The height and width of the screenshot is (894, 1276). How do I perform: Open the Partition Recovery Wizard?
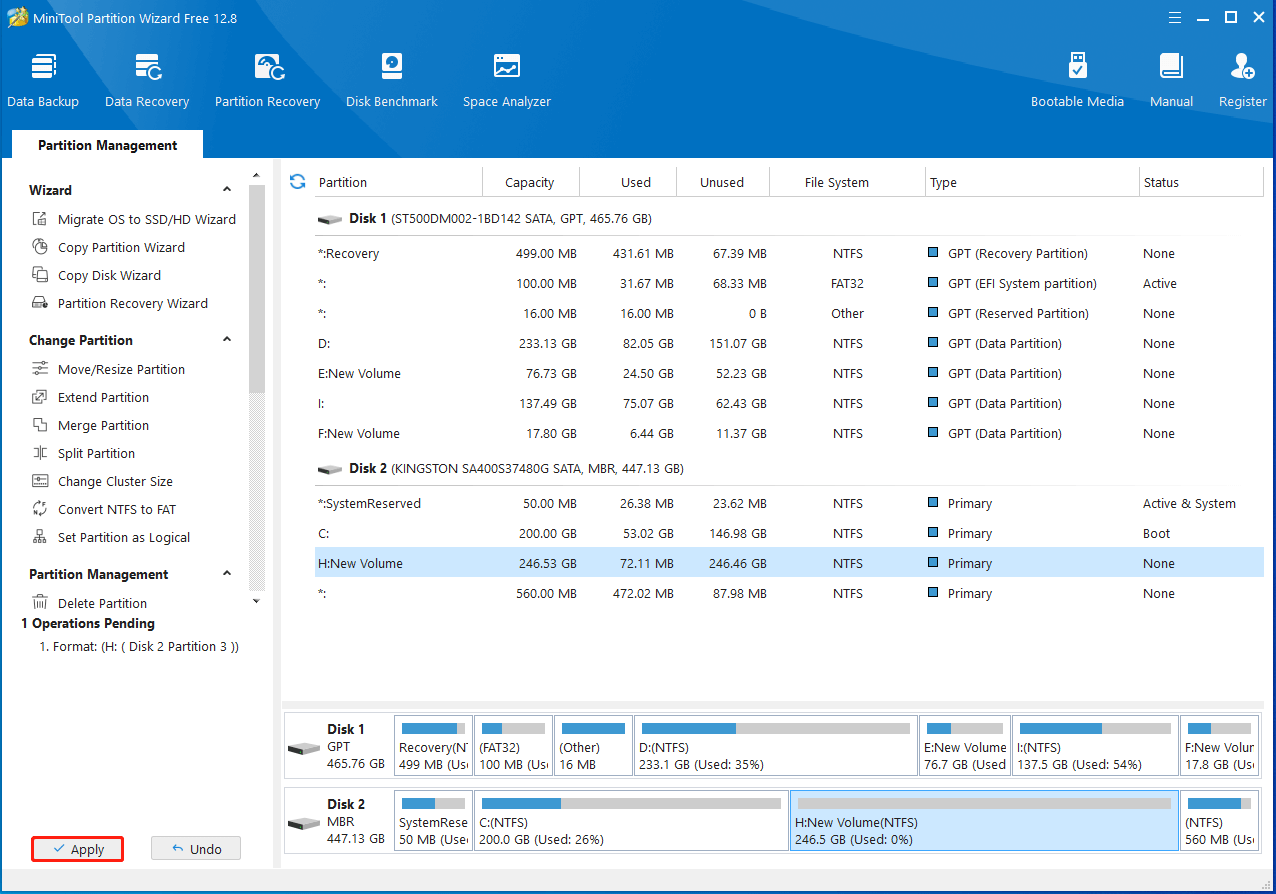click(x=121, y=303)
